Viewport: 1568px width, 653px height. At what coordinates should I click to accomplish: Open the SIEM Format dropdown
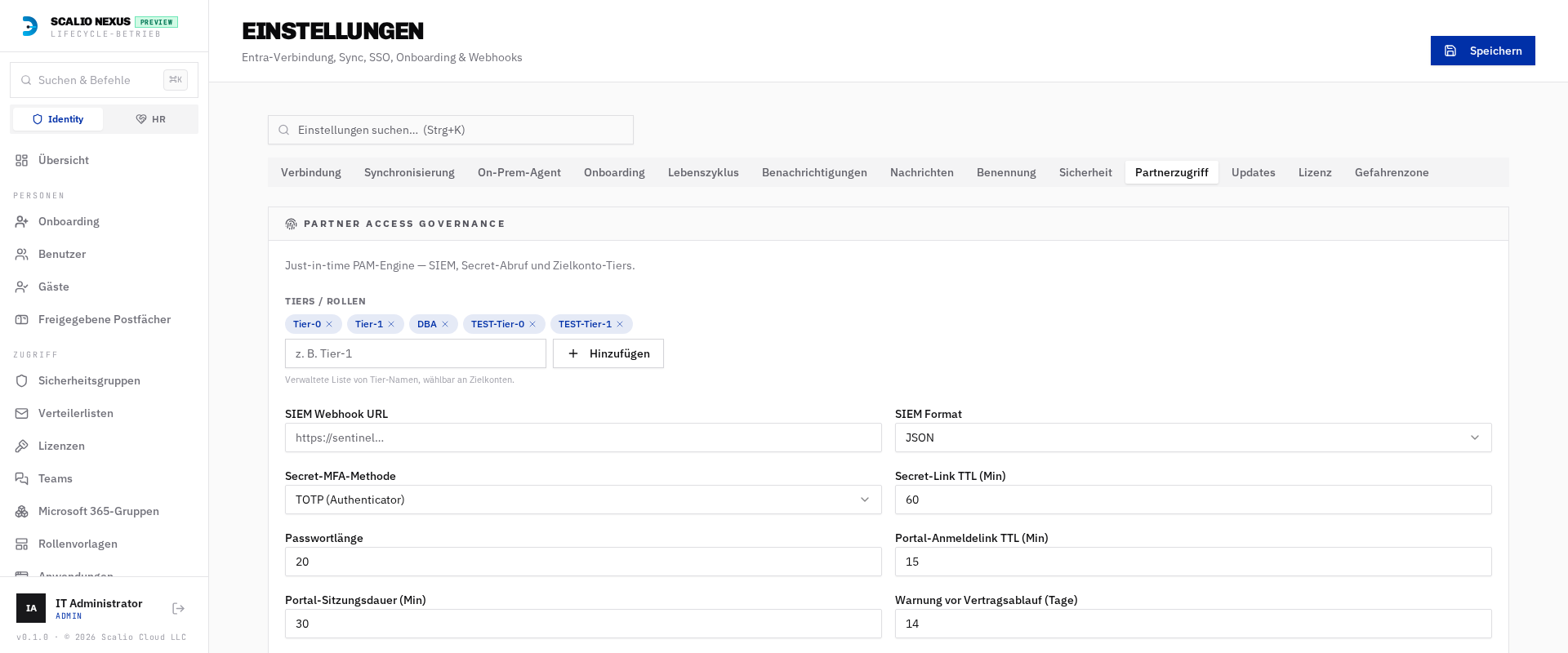point(1193,438)
